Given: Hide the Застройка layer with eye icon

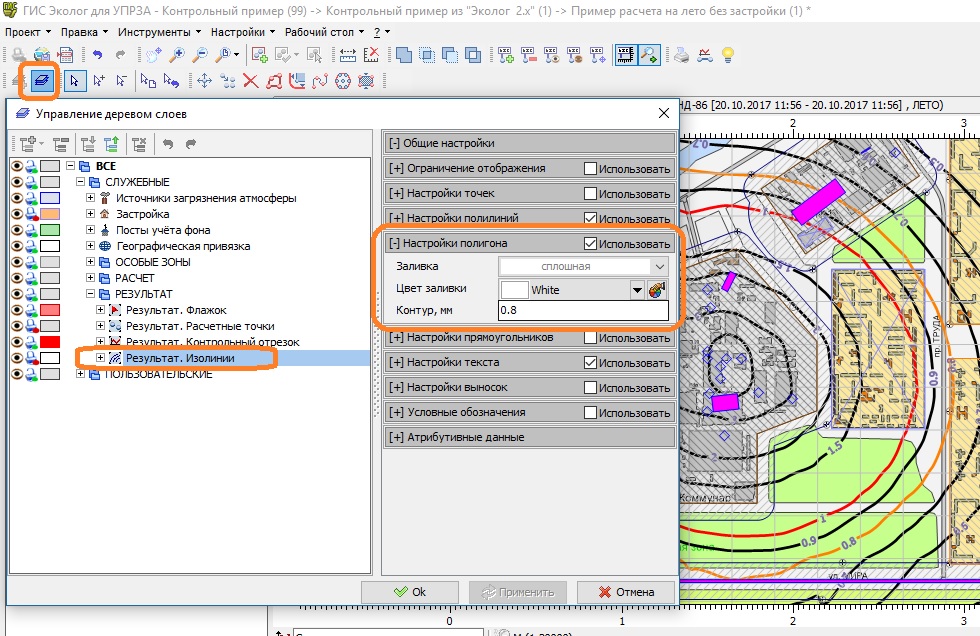Looking at the screenshot, I should pos(16,214).
